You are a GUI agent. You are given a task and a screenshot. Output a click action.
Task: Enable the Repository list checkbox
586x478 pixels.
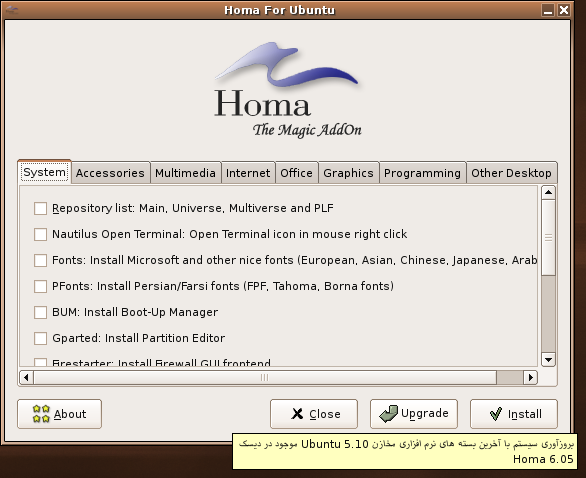[x=40, y=209]
